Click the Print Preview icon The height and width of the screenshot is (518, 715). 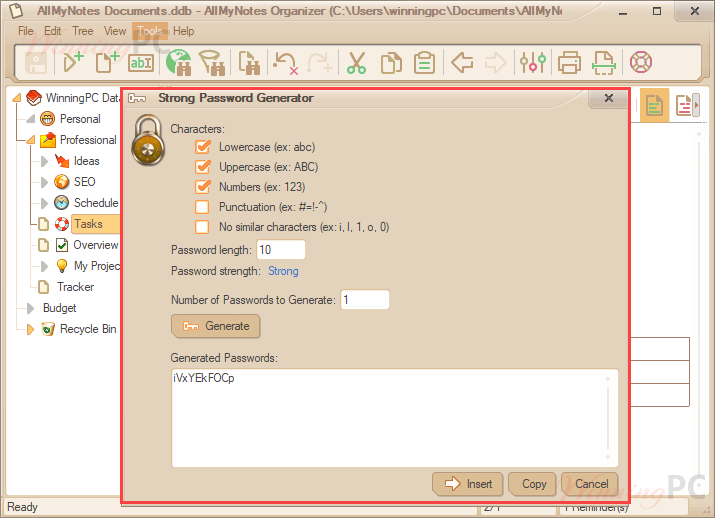pos(604,62)
